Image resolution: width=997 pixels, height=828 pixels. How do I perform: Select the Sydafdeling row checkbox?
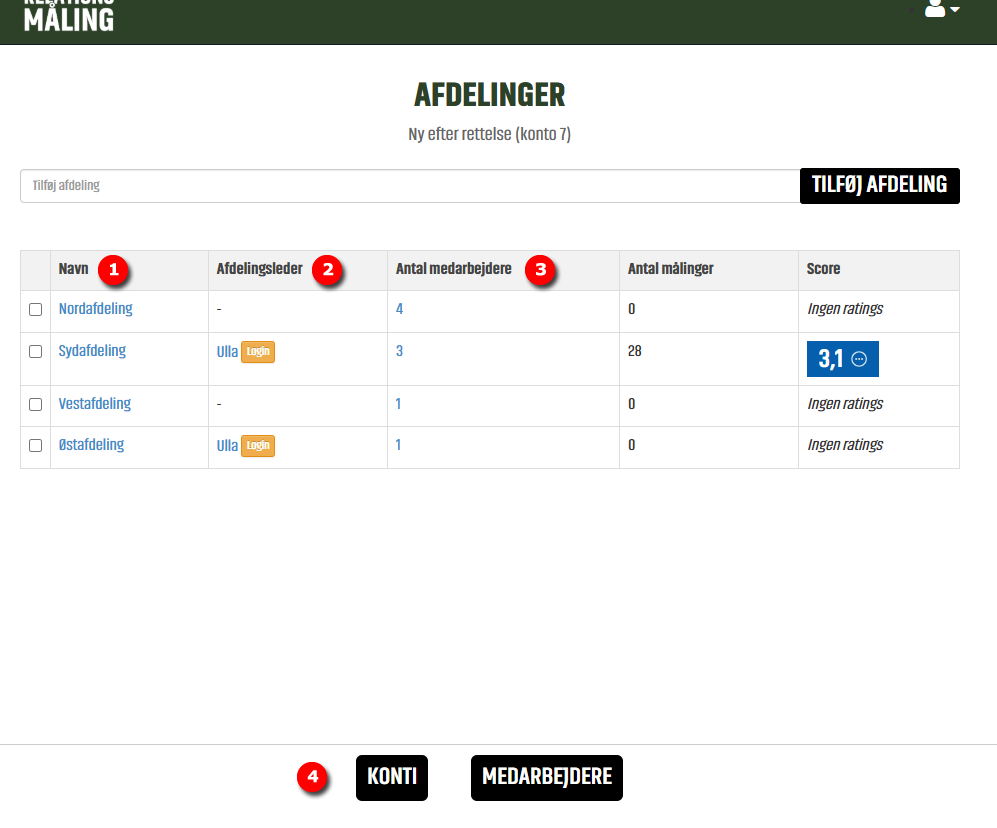point(36,352)
